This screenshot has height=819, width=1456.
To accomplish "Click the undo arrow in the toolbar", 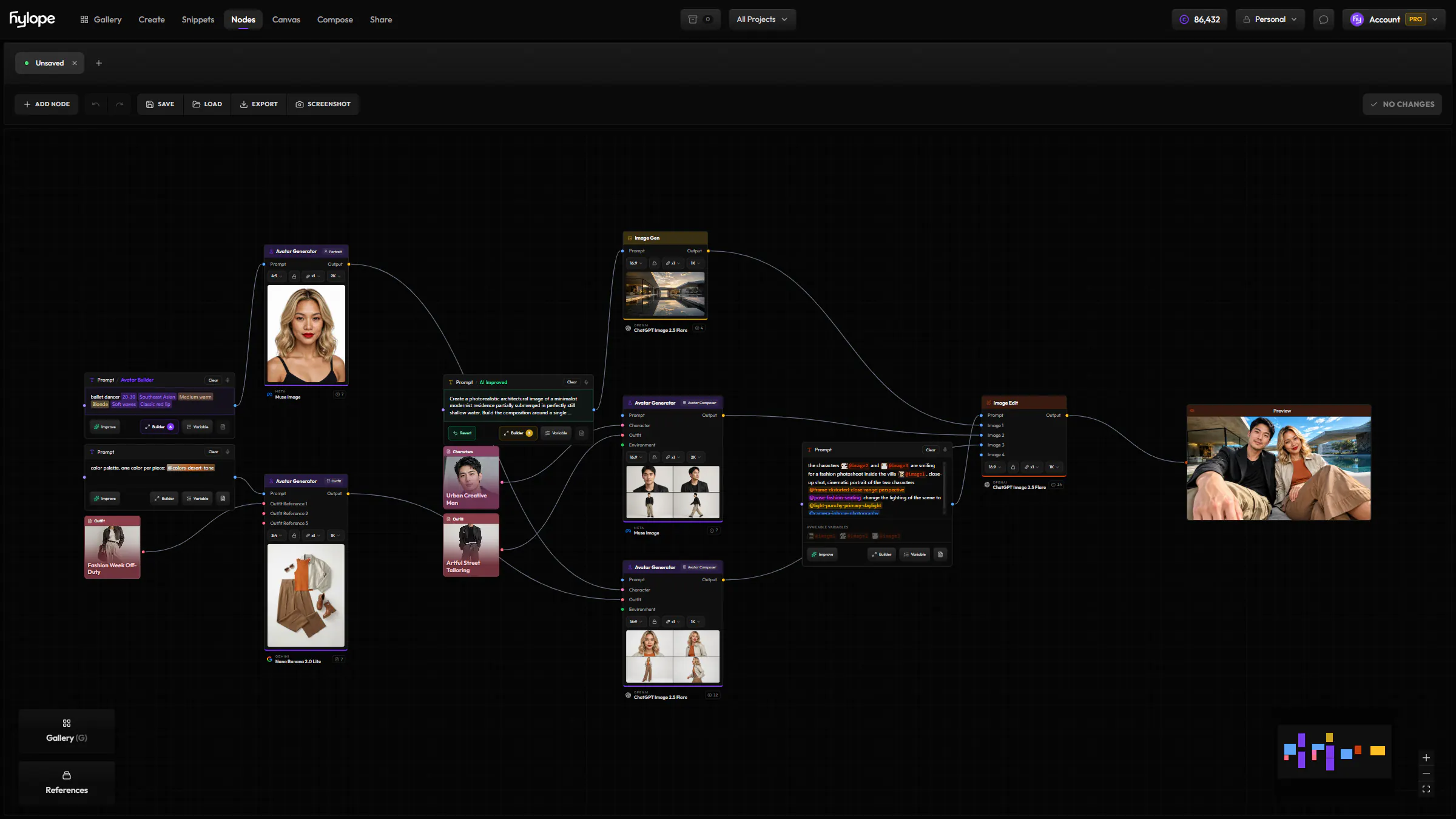I will click(96, 104).
